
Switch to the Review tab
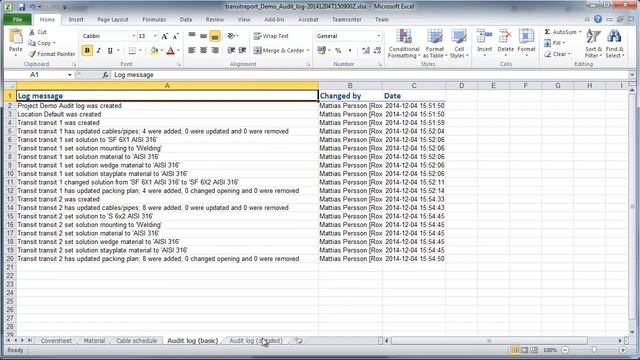coord(215,20)
